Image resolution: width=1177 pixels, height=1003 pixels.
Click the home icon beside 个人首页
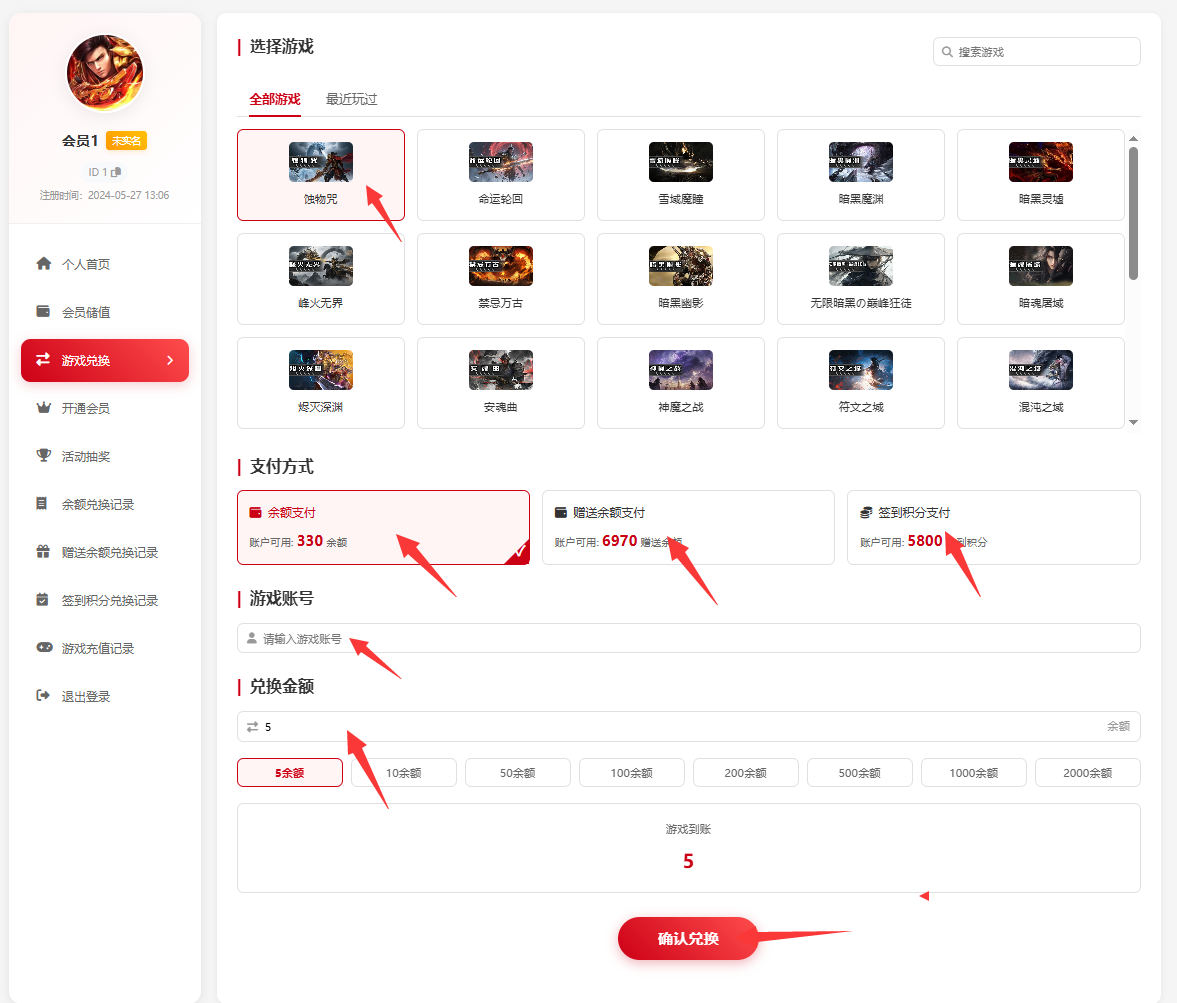coord(43,264)
